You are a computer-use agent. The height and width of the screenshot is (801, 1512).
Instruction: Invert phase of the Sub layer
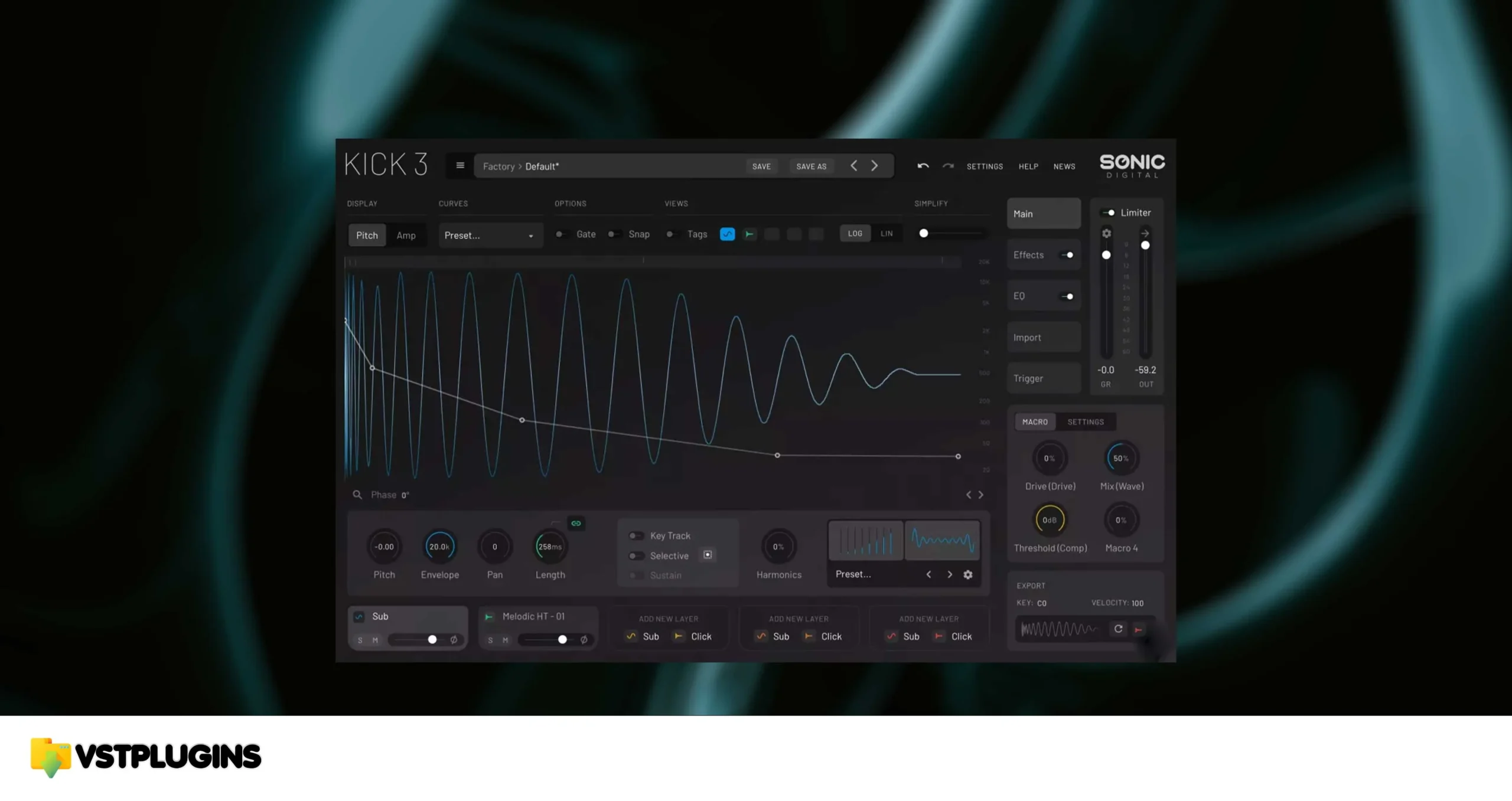454,639
